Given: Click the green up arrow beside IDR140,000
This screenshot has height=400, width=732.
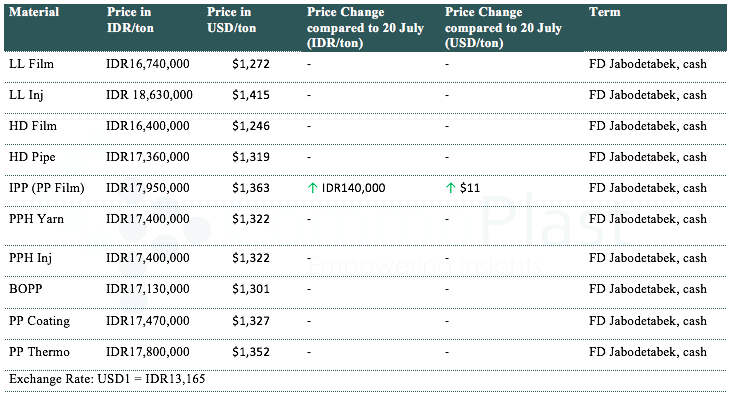Looking at the screenshot, I should click(x=313, y=188).
